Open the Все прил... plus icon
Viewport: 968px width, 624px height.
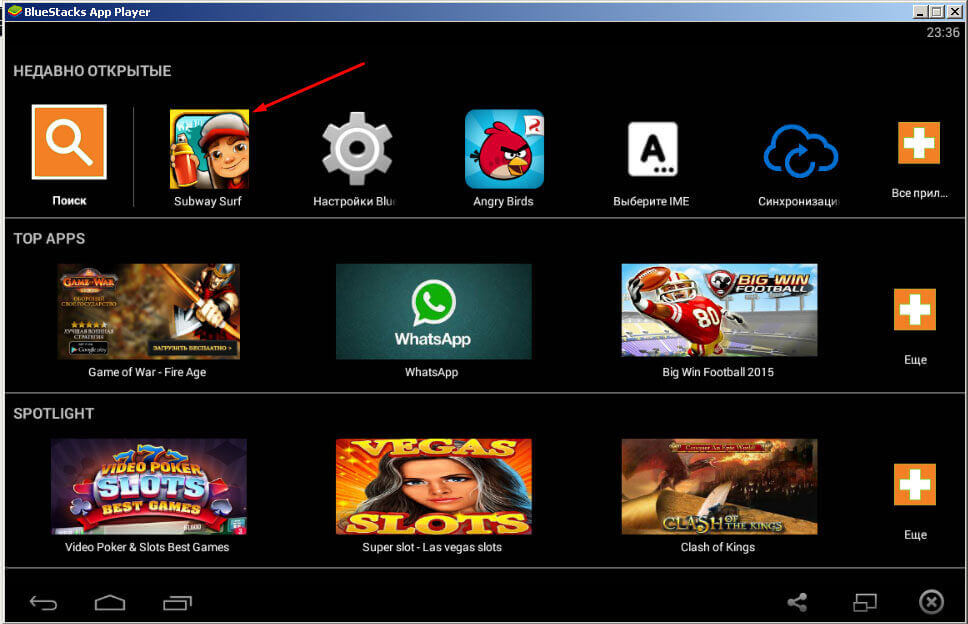tap(919, 143)
